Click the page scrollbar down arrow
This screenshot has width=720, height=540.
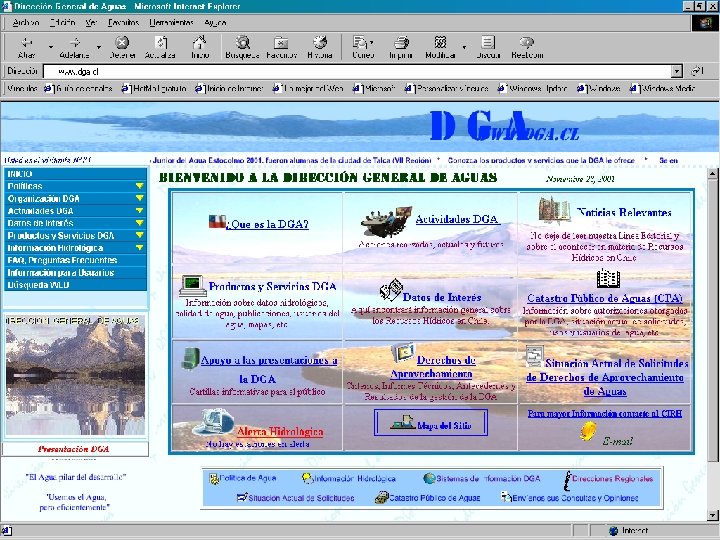713,515
